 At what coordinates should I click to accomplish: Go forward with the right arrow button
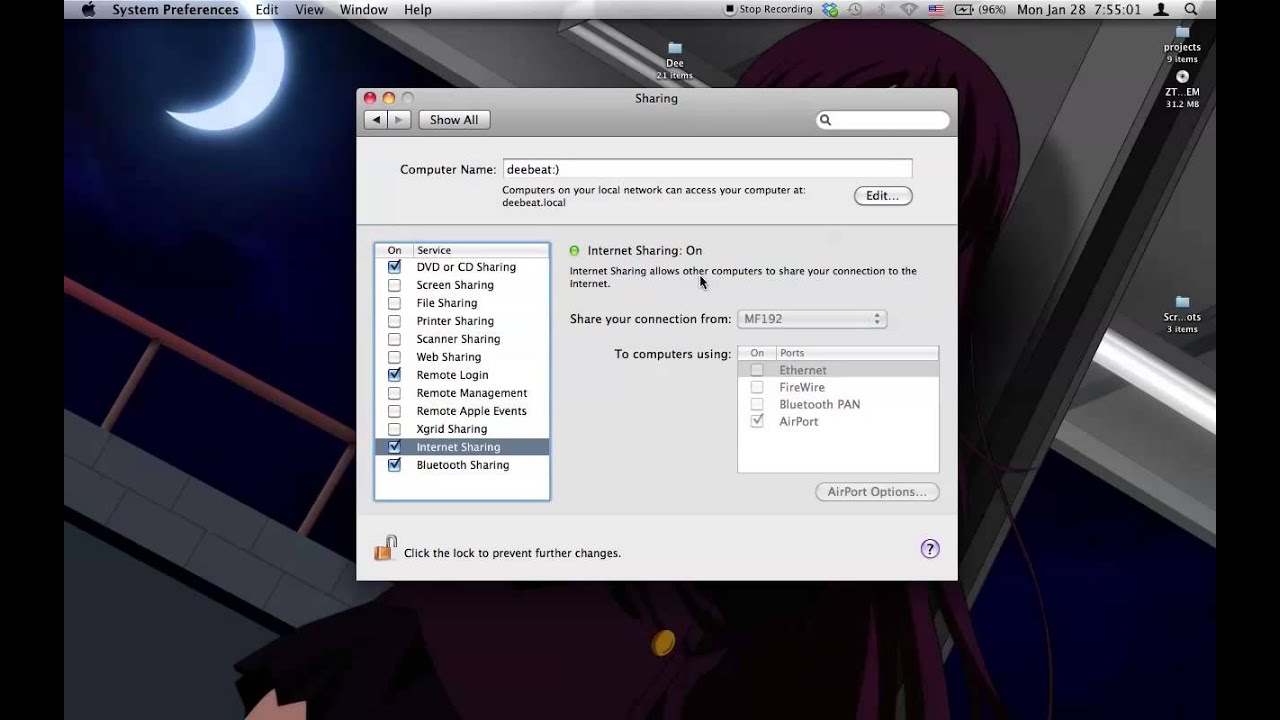[400, 120]
